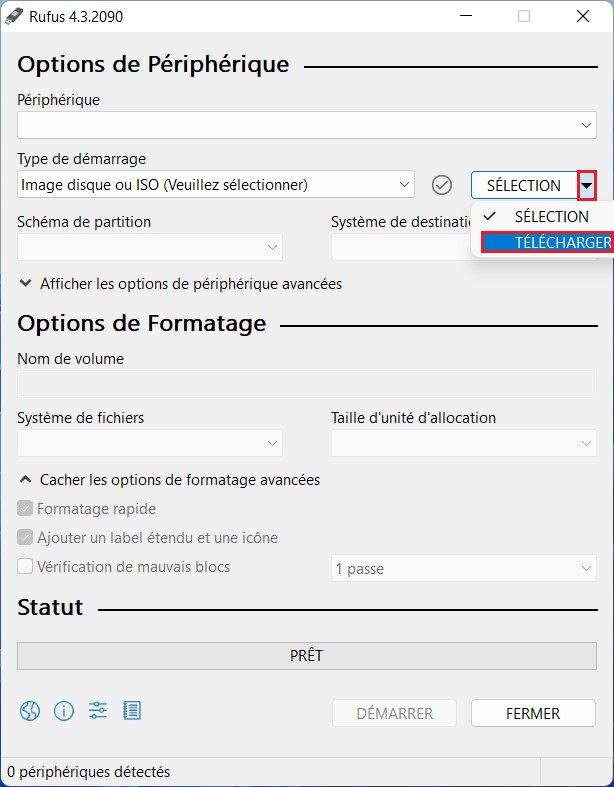Image resolution: width=614 pixels, height=787 pixels.
Task: Open Type de démarrage dropdown
Action: point(216,185)
